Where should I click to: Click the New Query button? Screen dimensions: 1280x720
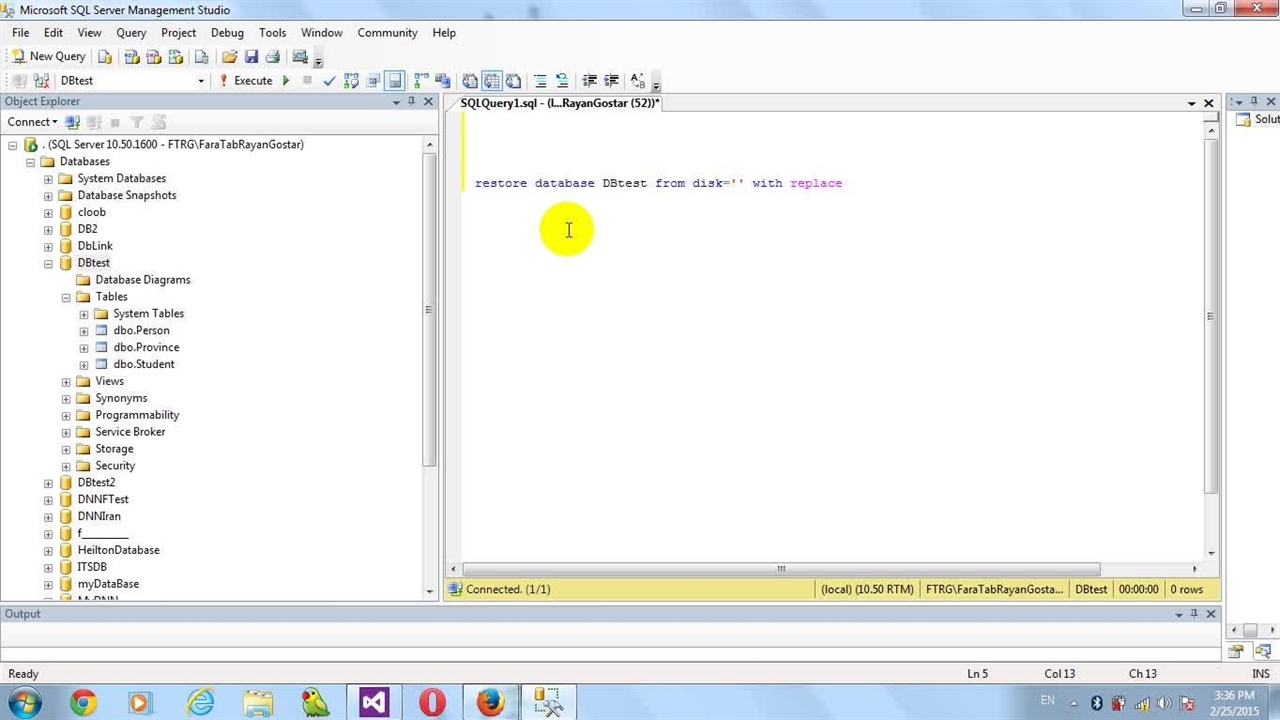pos(48,57)
